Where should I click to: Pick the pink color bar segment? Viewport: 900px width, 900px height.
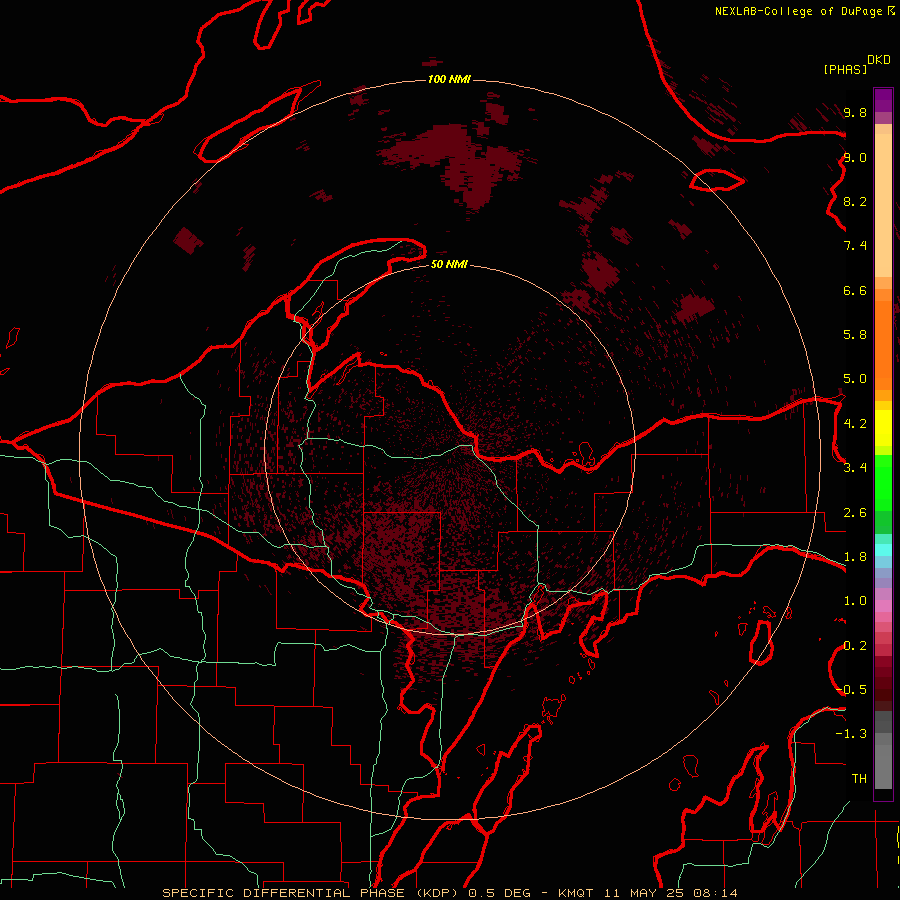point(883,606)
